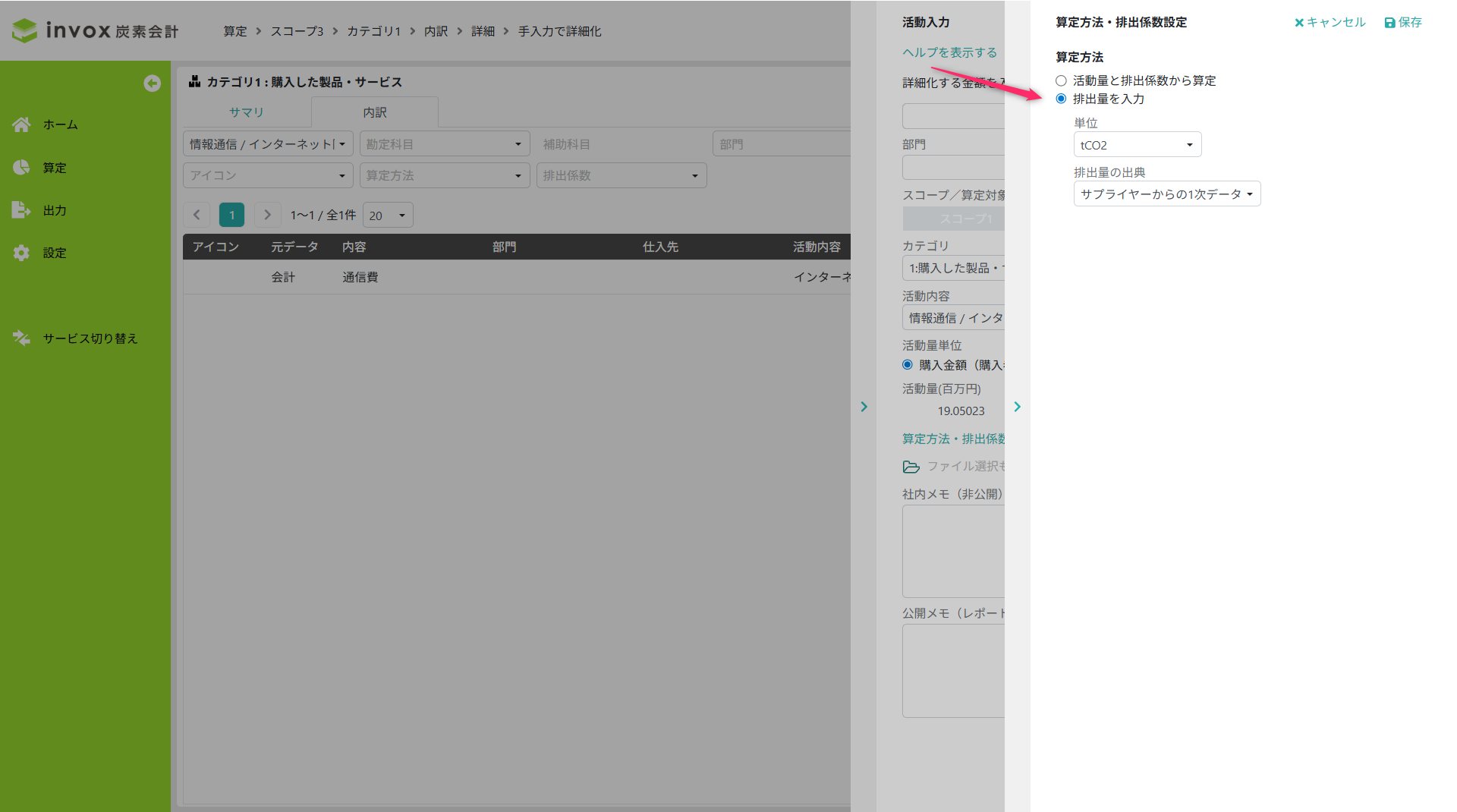The width and height of the screenshot is (1457, 812).
Task: Click the 活動内容 情報通信 field
Action: pyautogui.click(x=954, y=318)
